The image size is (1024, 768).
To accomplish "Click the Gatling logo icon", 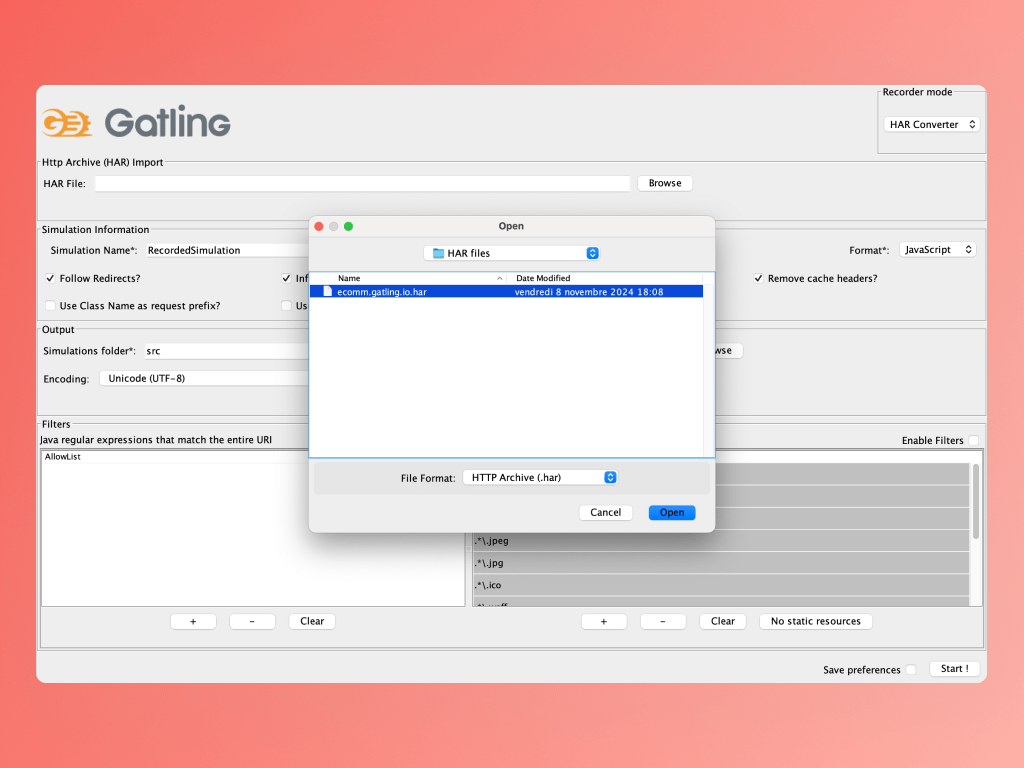I will point(67,123).
